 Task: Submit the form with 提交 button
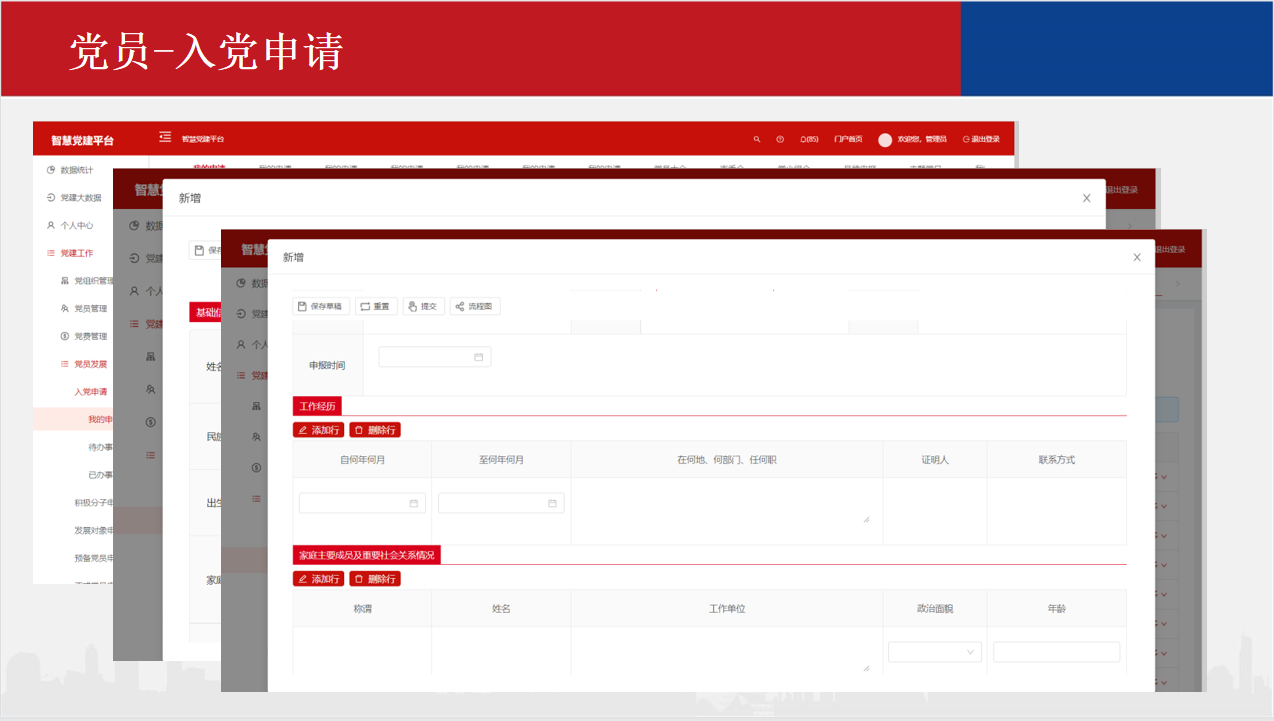(424, 306)
